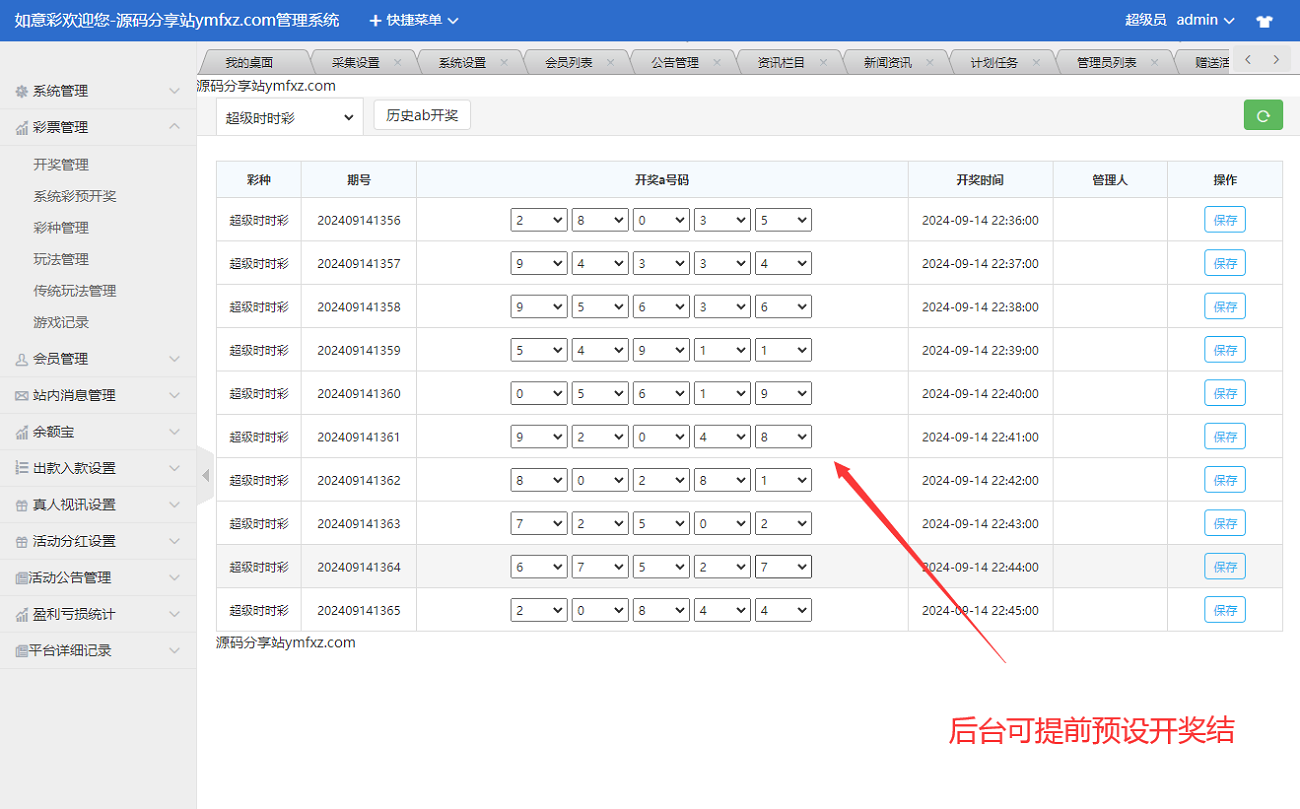Open first digit dropdown for period 202409141356

pos(538,220)
